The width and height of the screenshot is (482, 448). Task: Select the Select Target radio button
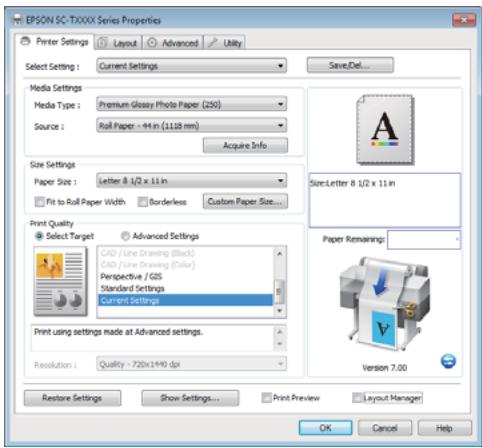[39, 236]
